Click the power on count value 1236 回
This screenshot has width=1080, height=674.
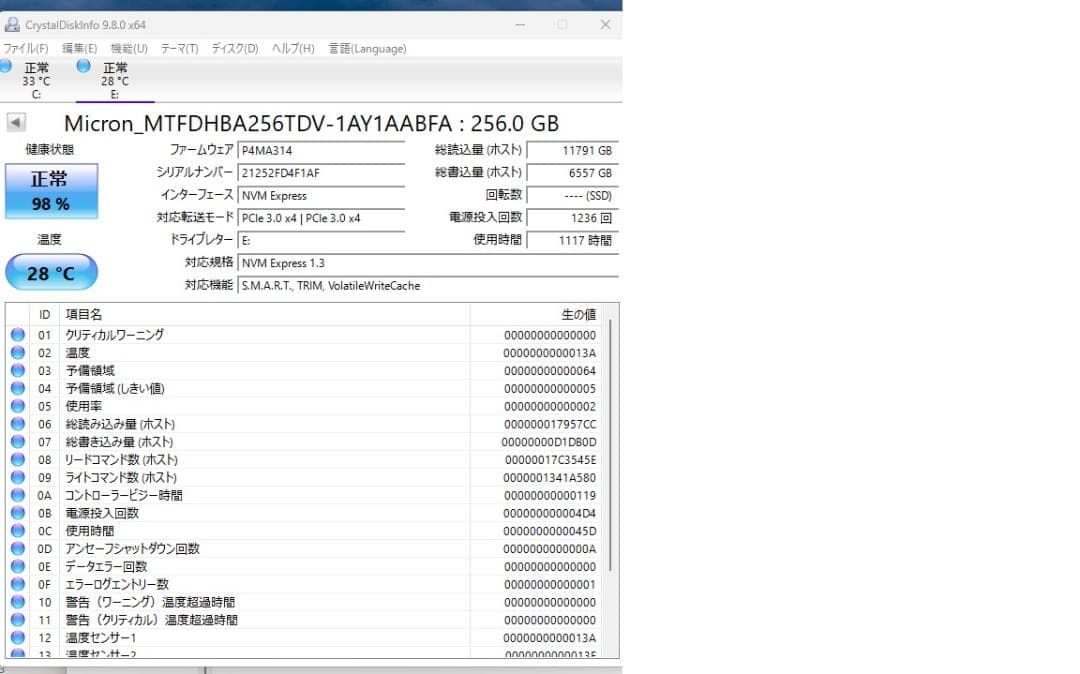pyautogui.click(x=572, y=218)
